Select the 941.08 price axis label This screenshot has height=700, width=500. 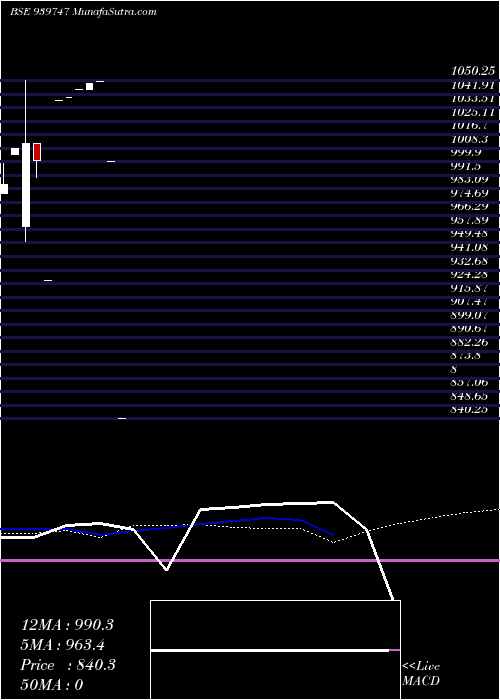click(x=469, y=247)
